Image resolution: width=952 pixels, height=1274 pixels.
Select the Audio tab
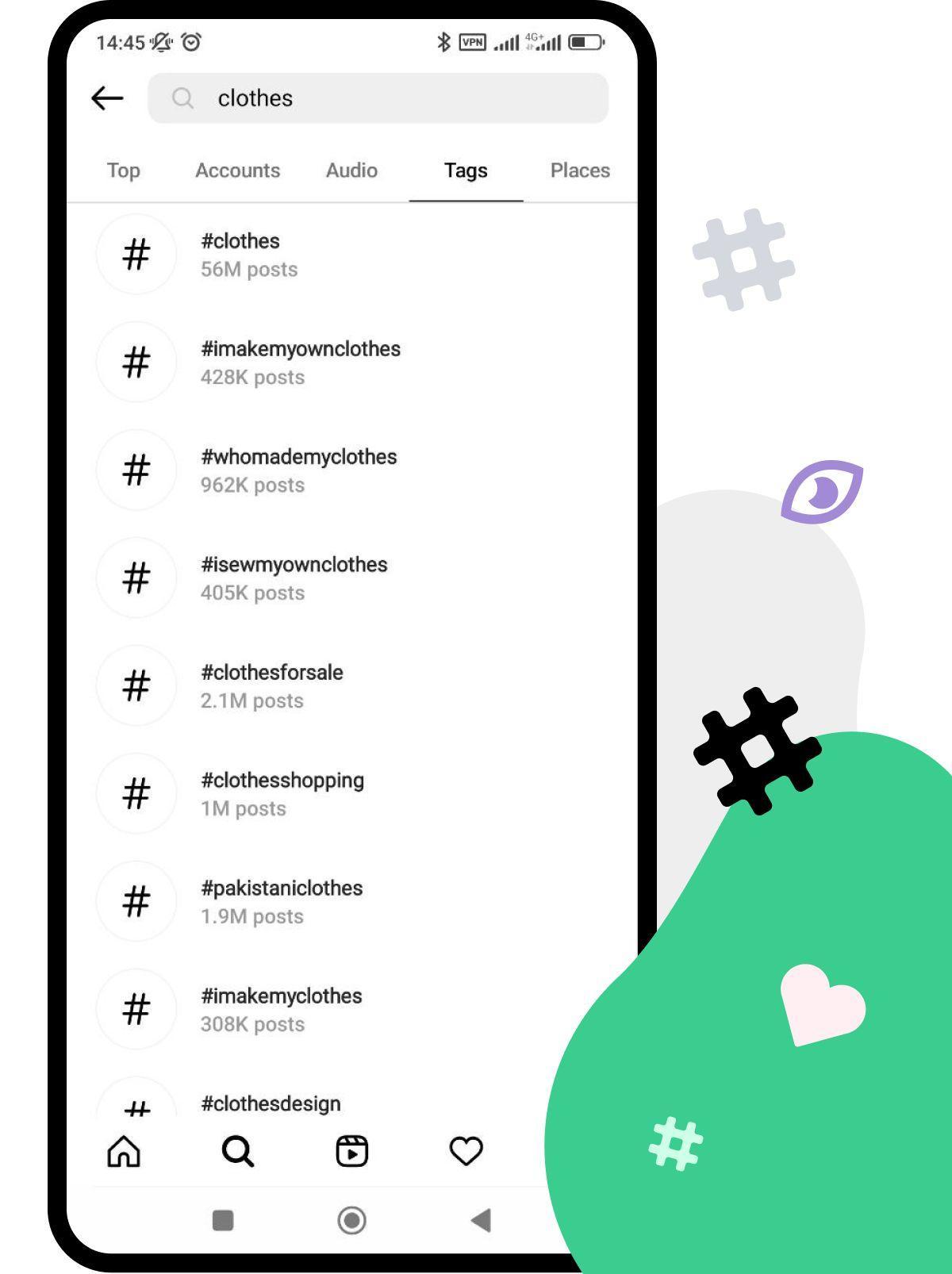pos(351,170)
